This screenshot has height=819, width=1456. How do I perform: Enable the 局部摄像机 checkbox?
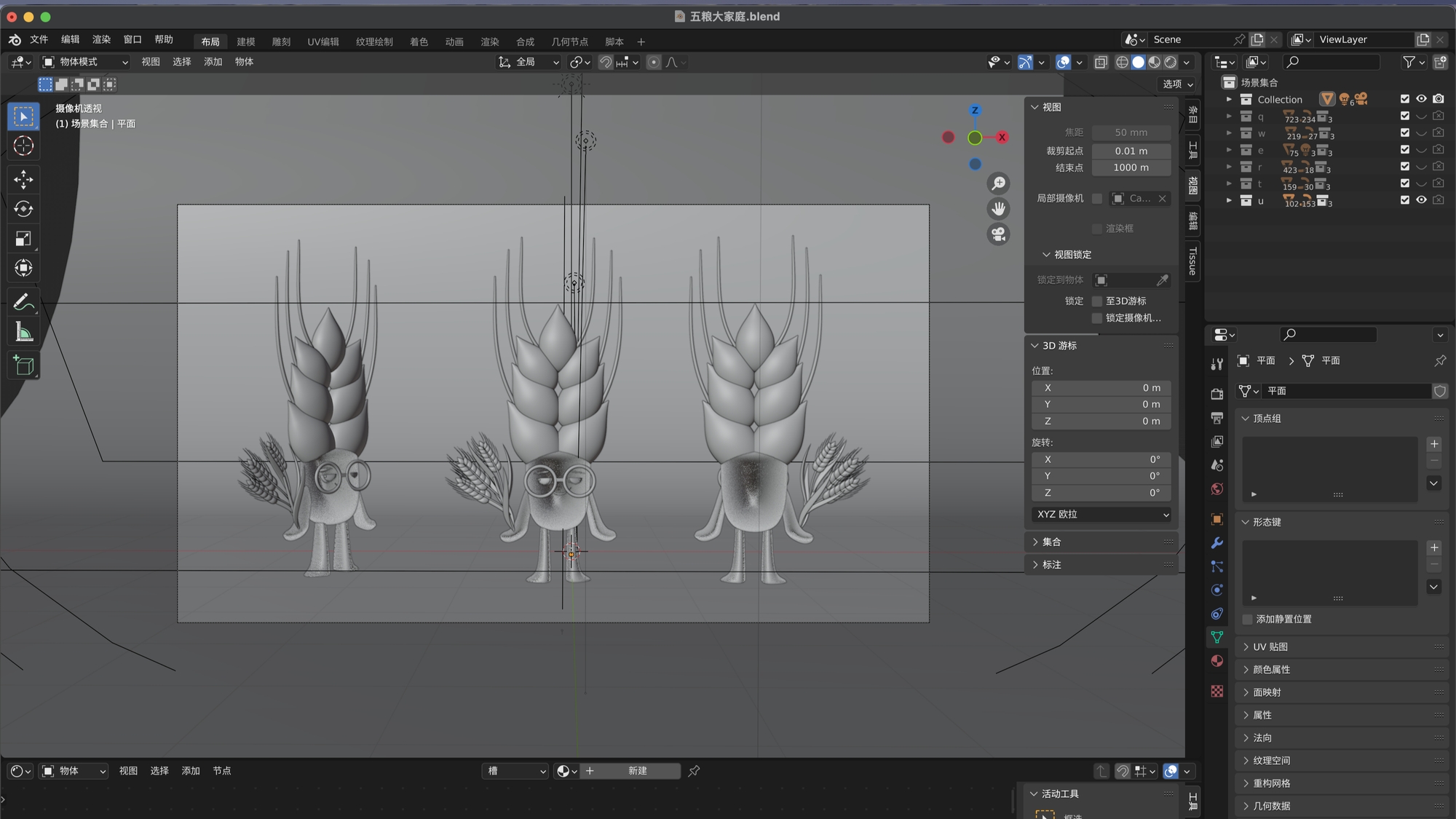point(1097,199)
